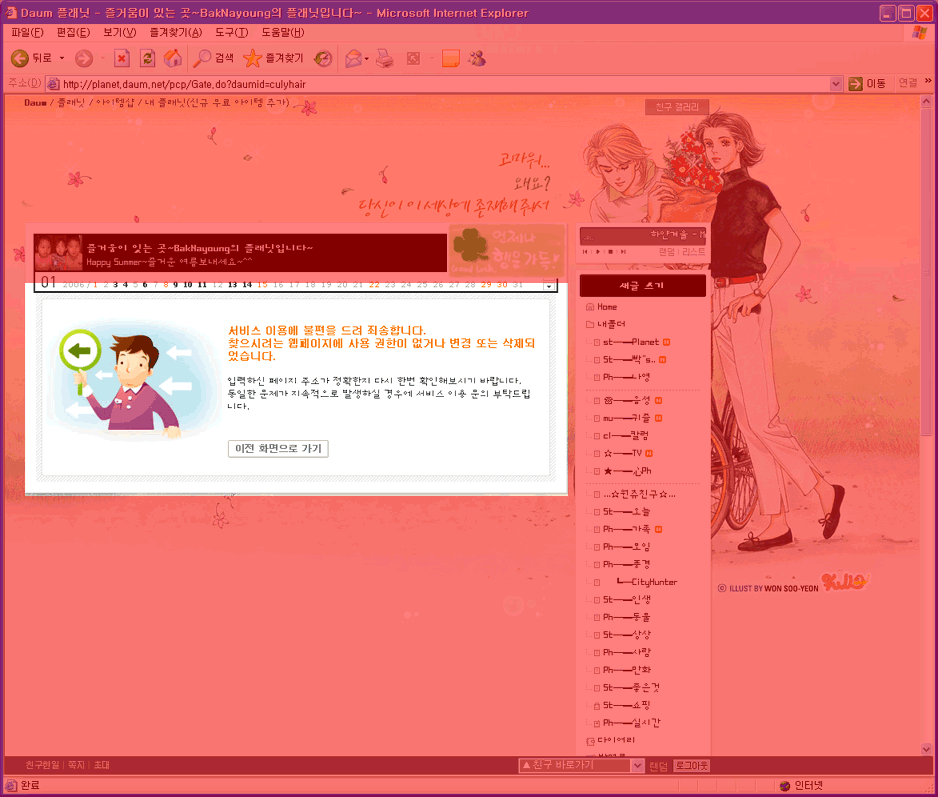Click the IE Back arrow icon
The height and width of the screenshot is (797, 938).
(x=20, y=58)
